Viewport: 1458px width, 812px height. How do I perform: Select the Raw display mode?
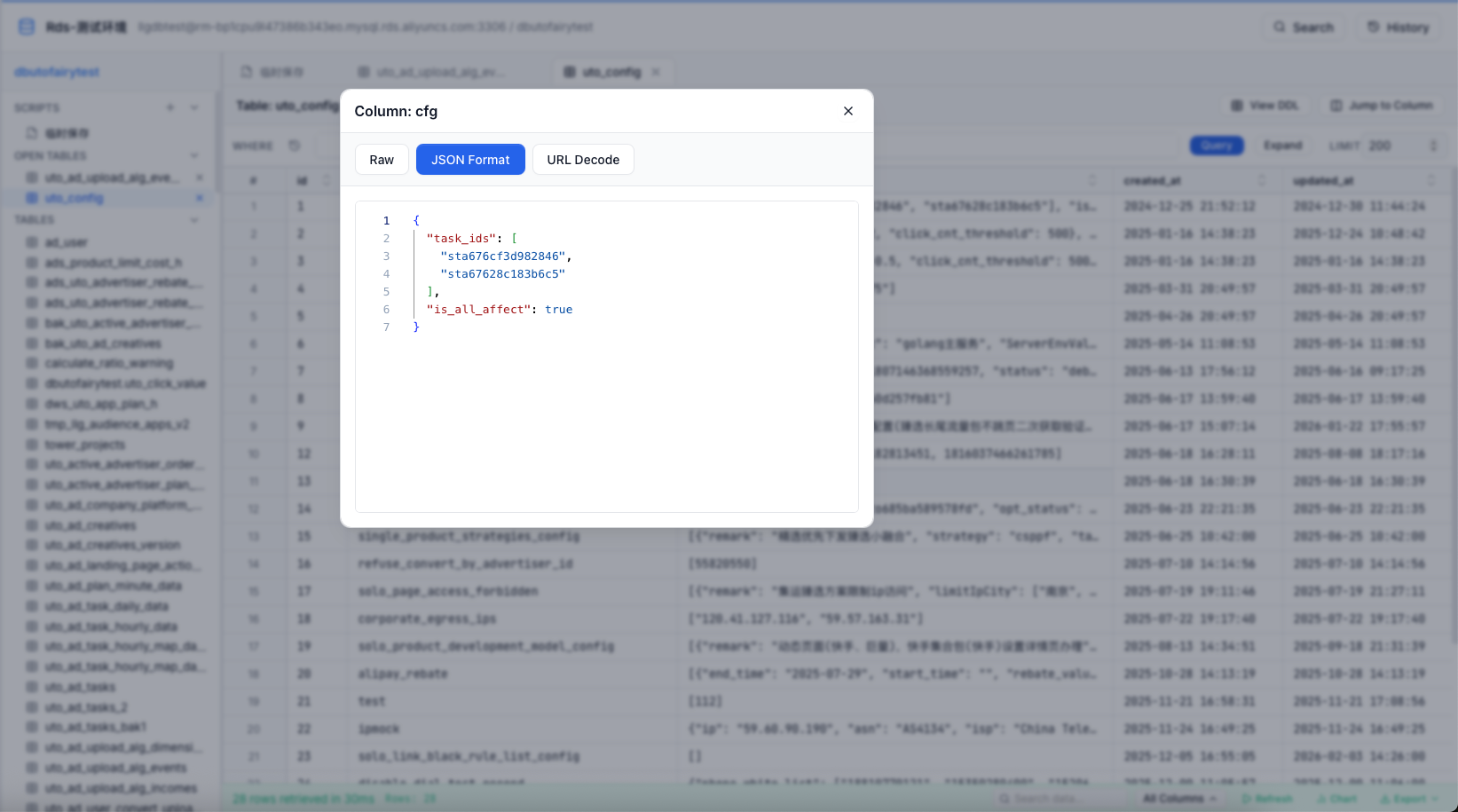coord(382,159)
